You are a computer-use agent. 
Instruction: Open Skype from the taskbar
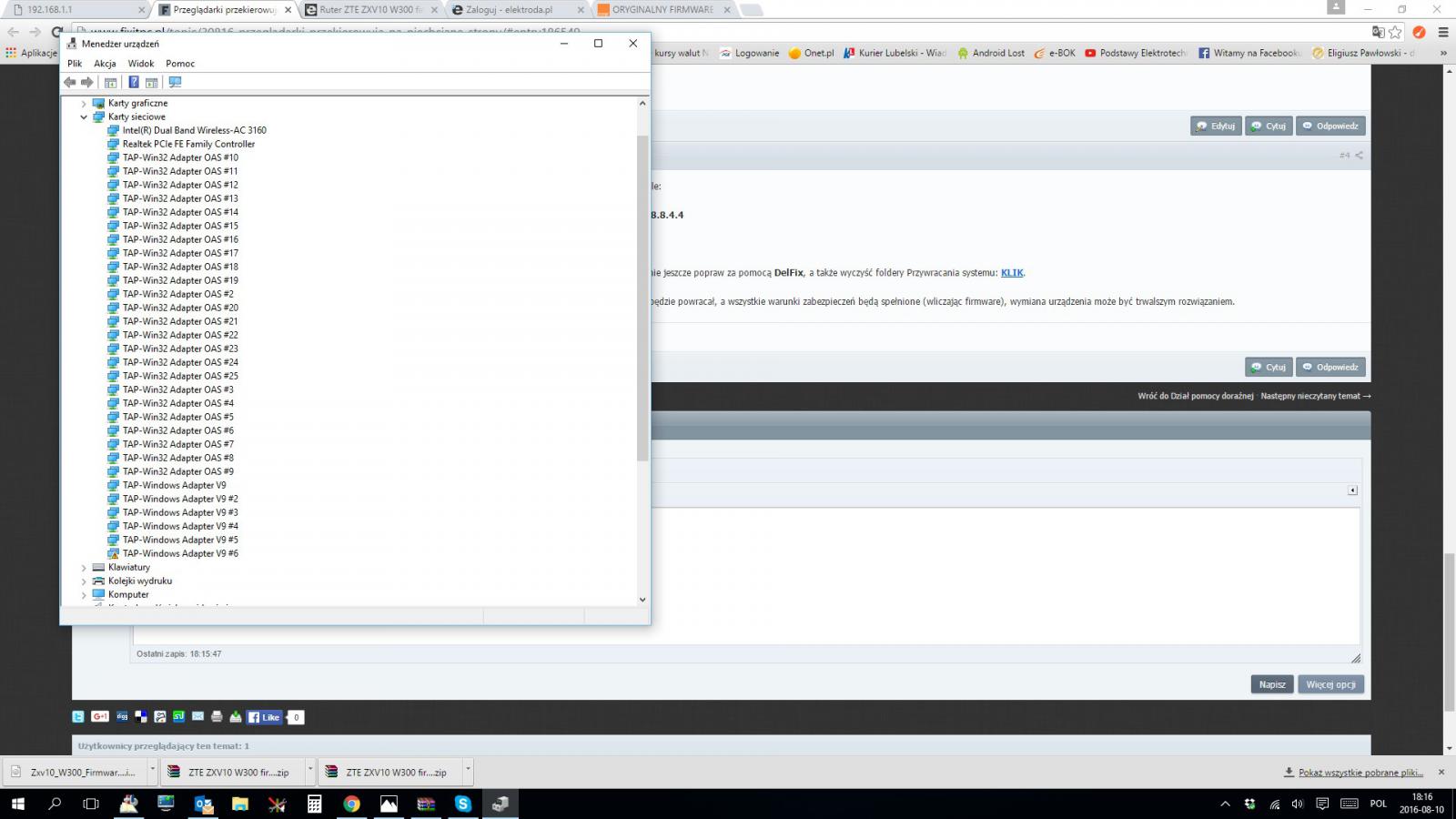[x=463, y=804]
